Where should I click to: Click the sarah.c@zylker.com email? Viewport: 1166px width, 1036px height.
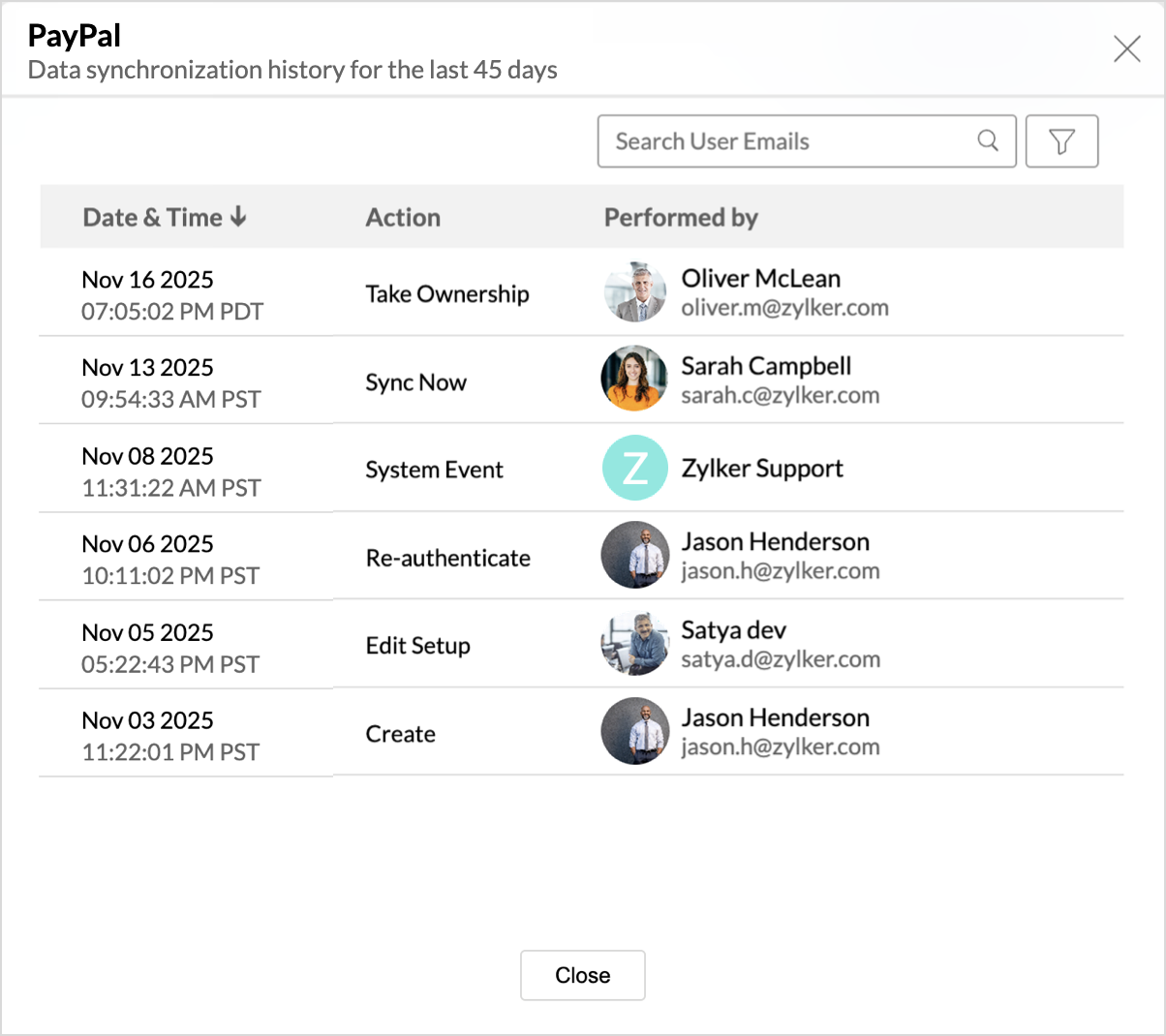point(780,396)
